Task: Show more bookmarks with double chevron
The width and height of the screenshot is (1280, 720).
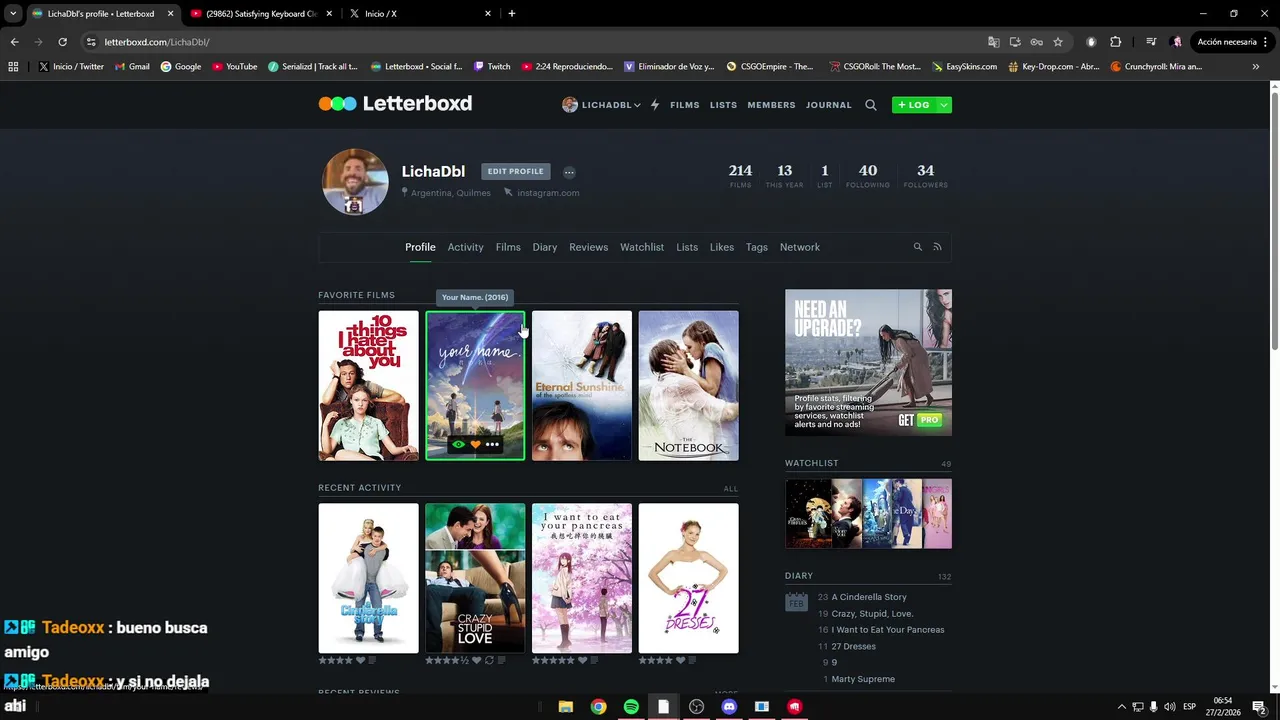Action: point(1256,67)
